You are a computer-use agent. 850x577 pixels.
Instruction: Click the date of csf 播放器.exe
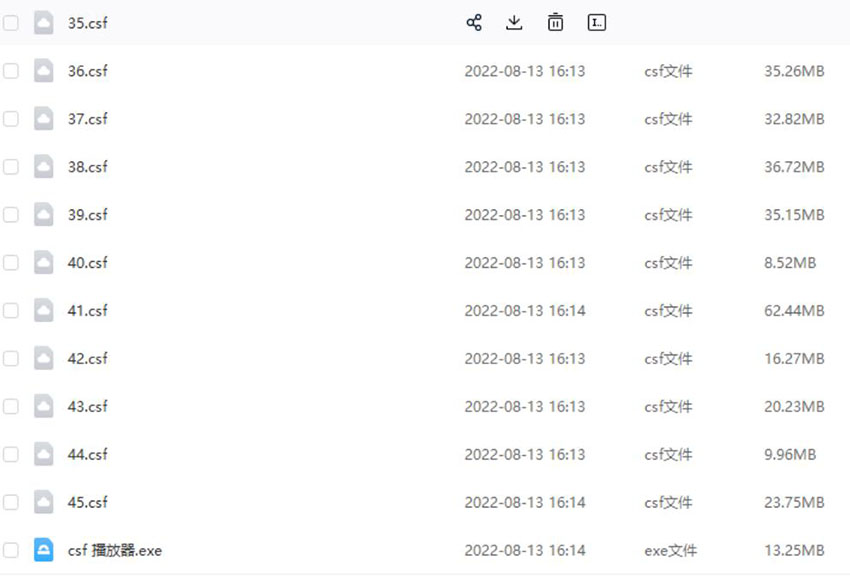525,550
